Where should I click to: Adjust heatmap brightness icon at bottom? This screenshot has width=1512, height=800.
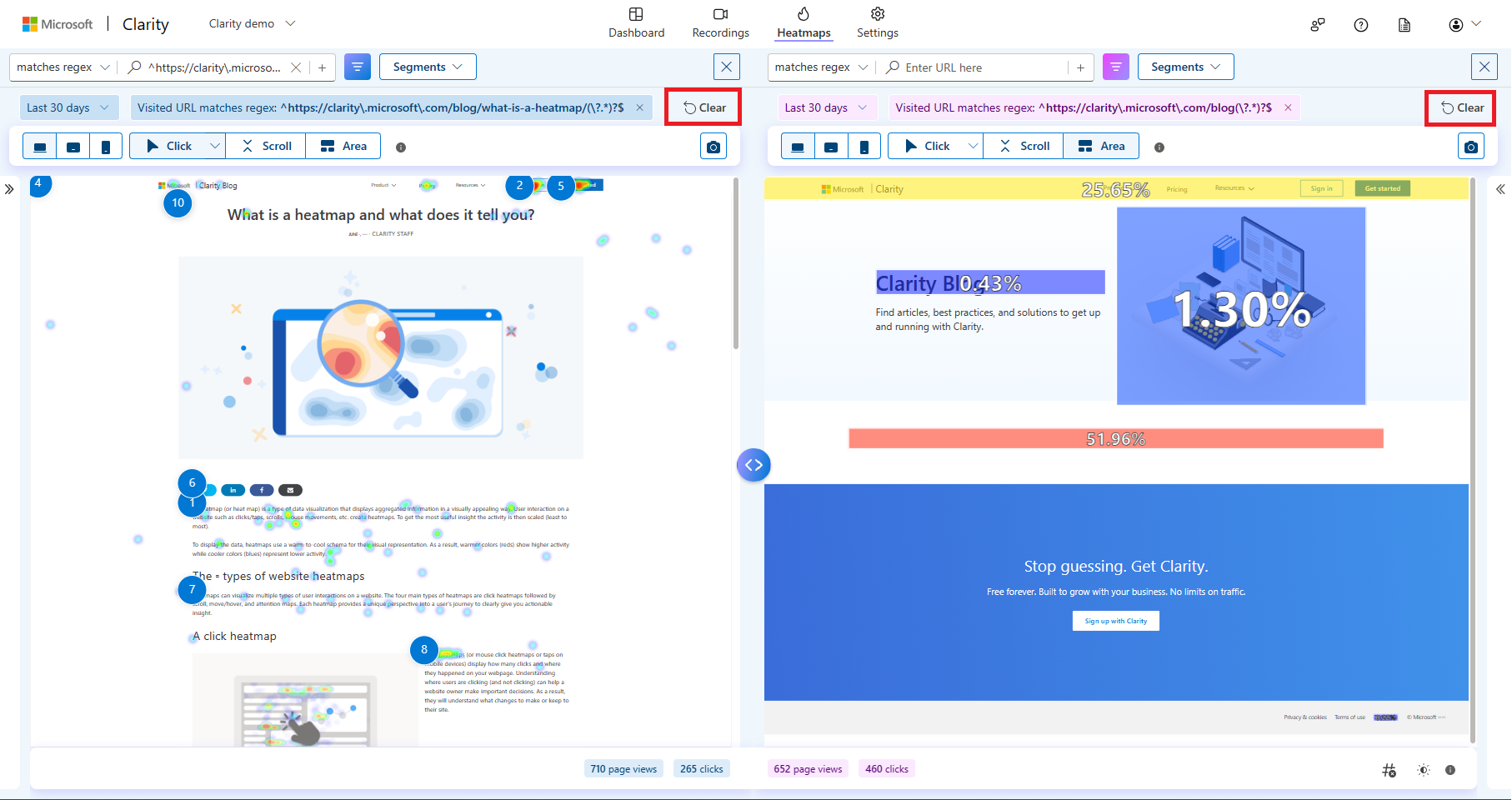(1424, 770)
